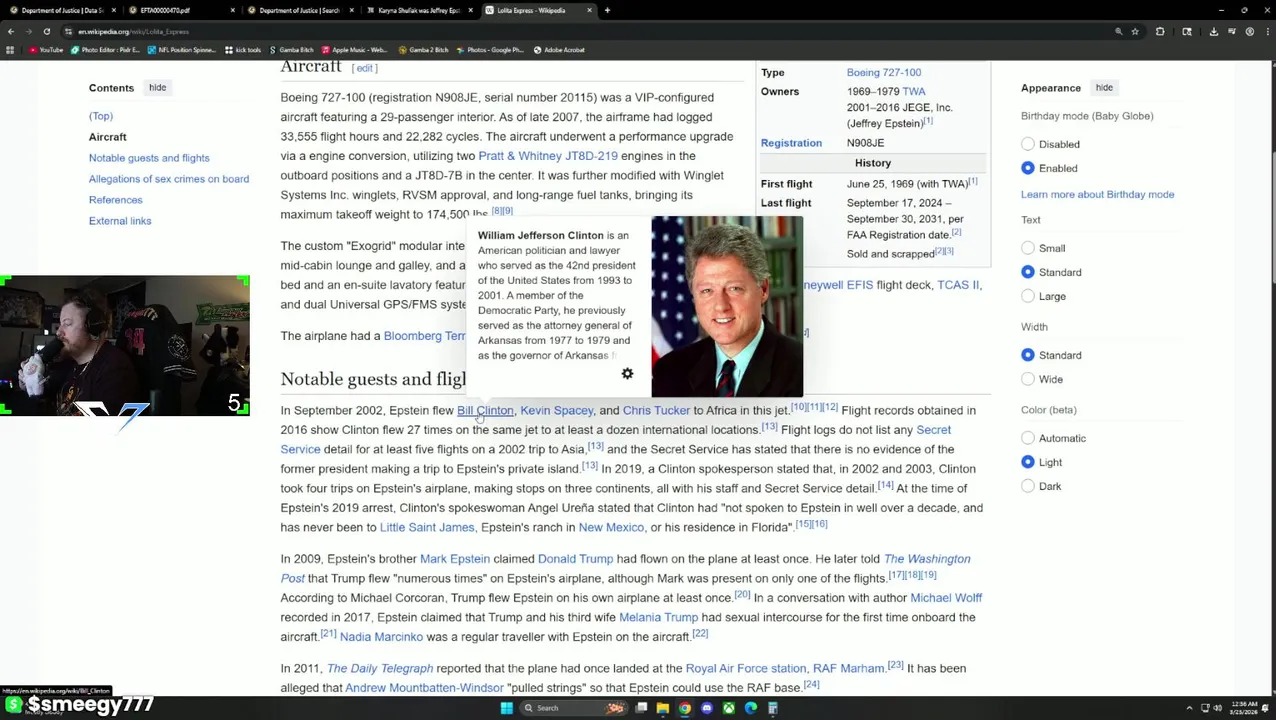Open Task View on the taskbar
Viewport: 1276px width, 720px height.
tap(641, 708)
